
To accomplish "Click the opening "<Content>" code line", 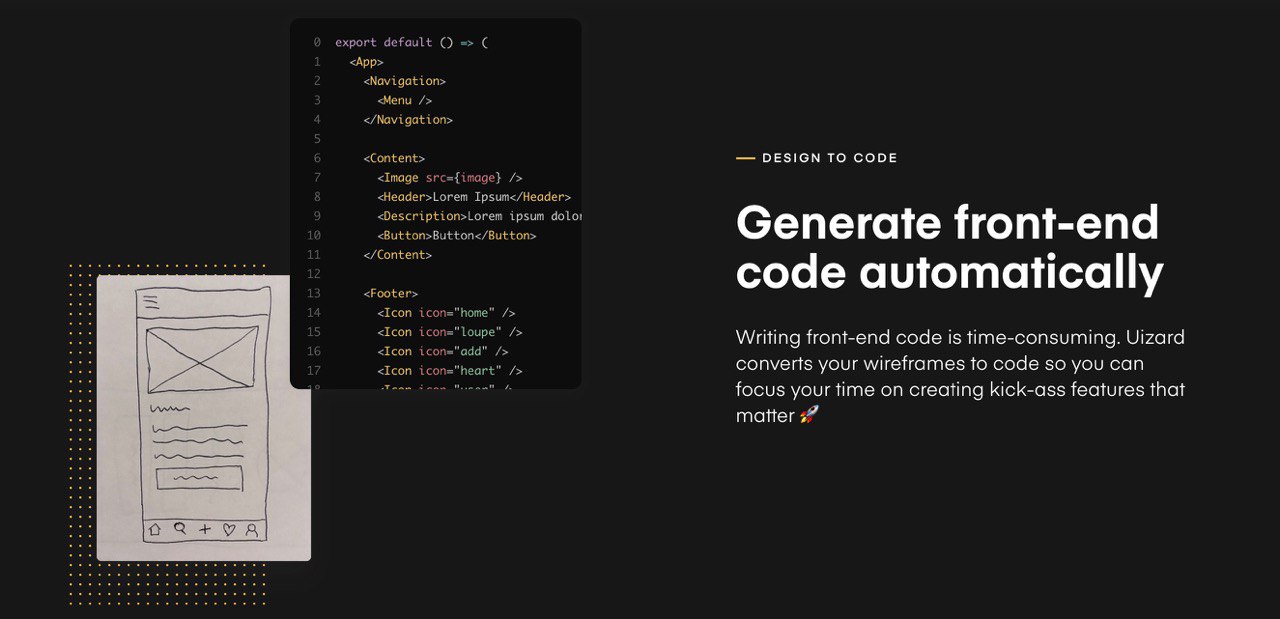I will tap(394, 158).
